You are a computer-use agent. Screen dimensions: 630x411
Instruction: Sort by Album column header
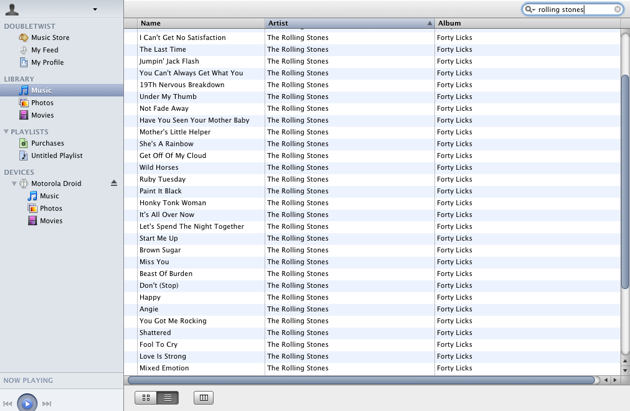coord(528,23)
